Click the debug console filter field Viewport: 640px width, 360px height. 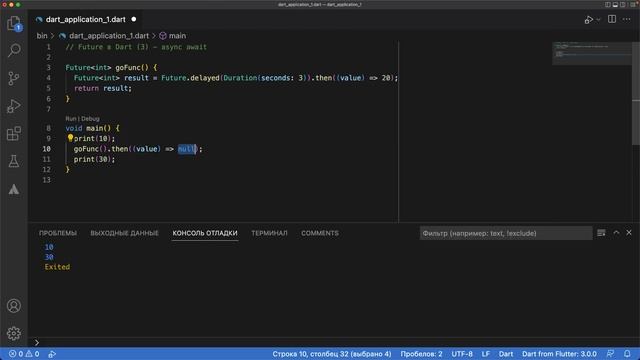(506, 233)
